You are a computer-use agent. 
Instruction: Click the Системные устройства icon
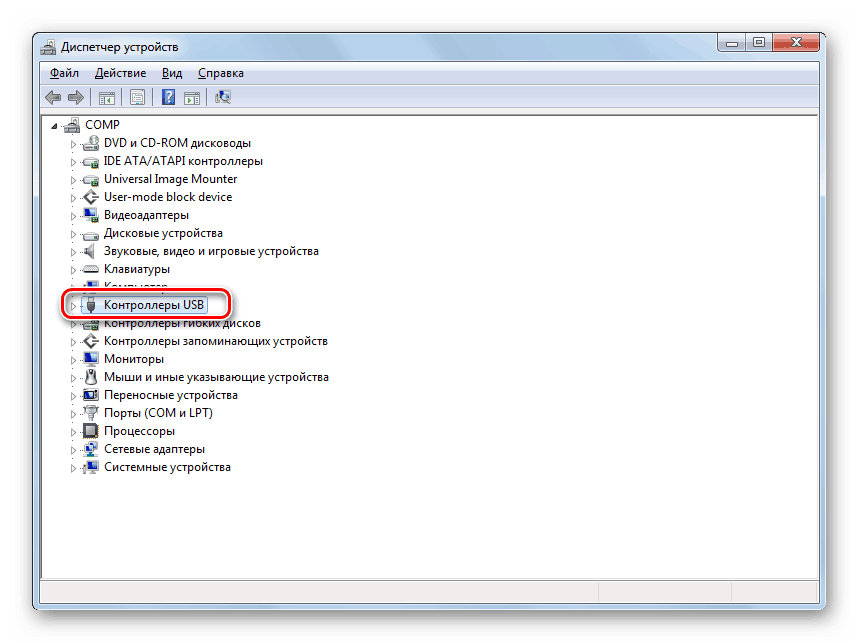click(x=90, y=467)
